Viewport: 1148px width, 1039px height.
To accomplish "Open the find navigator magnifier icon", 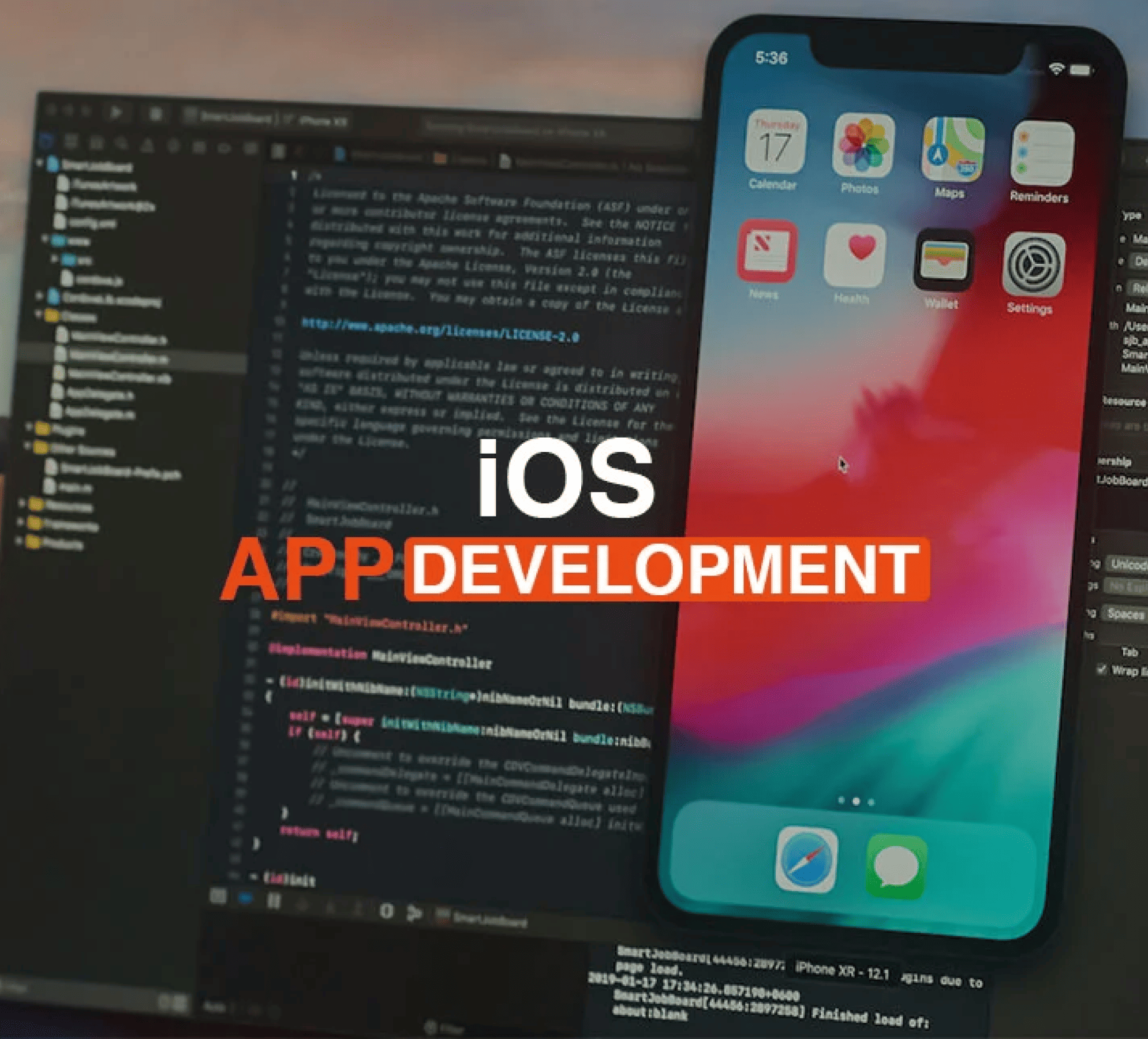I will point(122,143).
